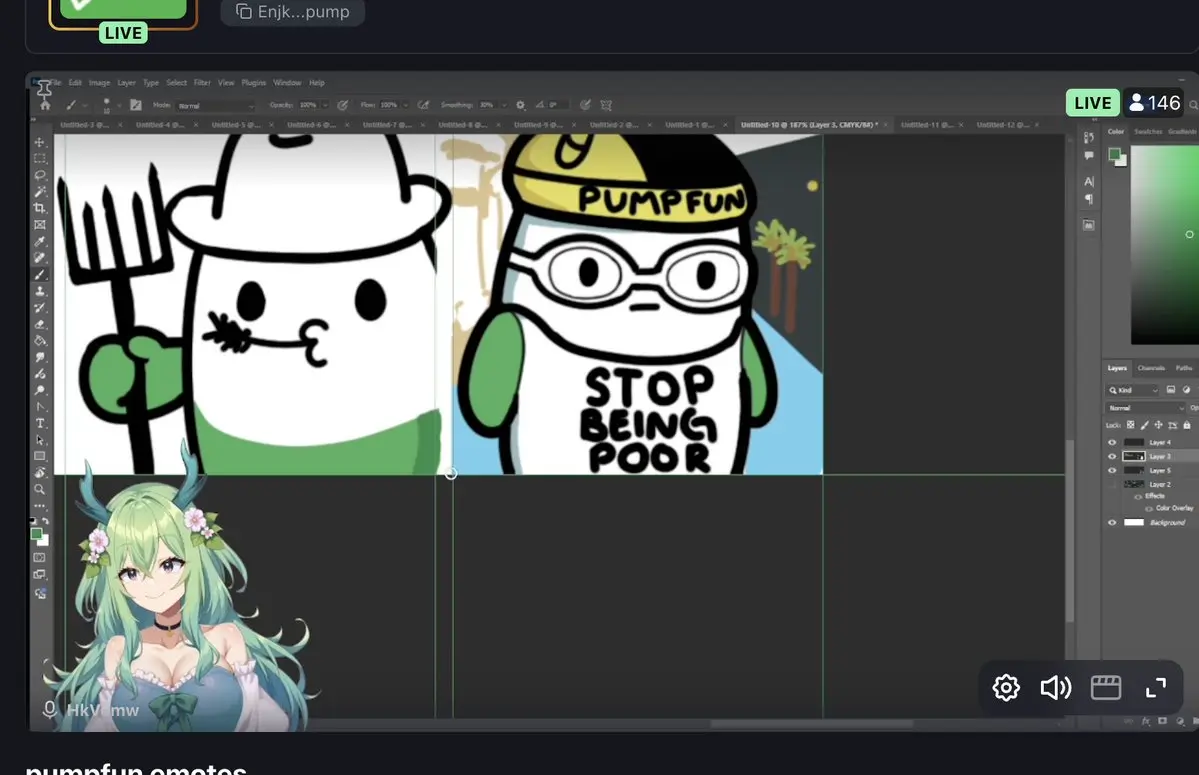Select the Rectangle shape tool
The image size is (1199, 775).
[x=40, y=456]
